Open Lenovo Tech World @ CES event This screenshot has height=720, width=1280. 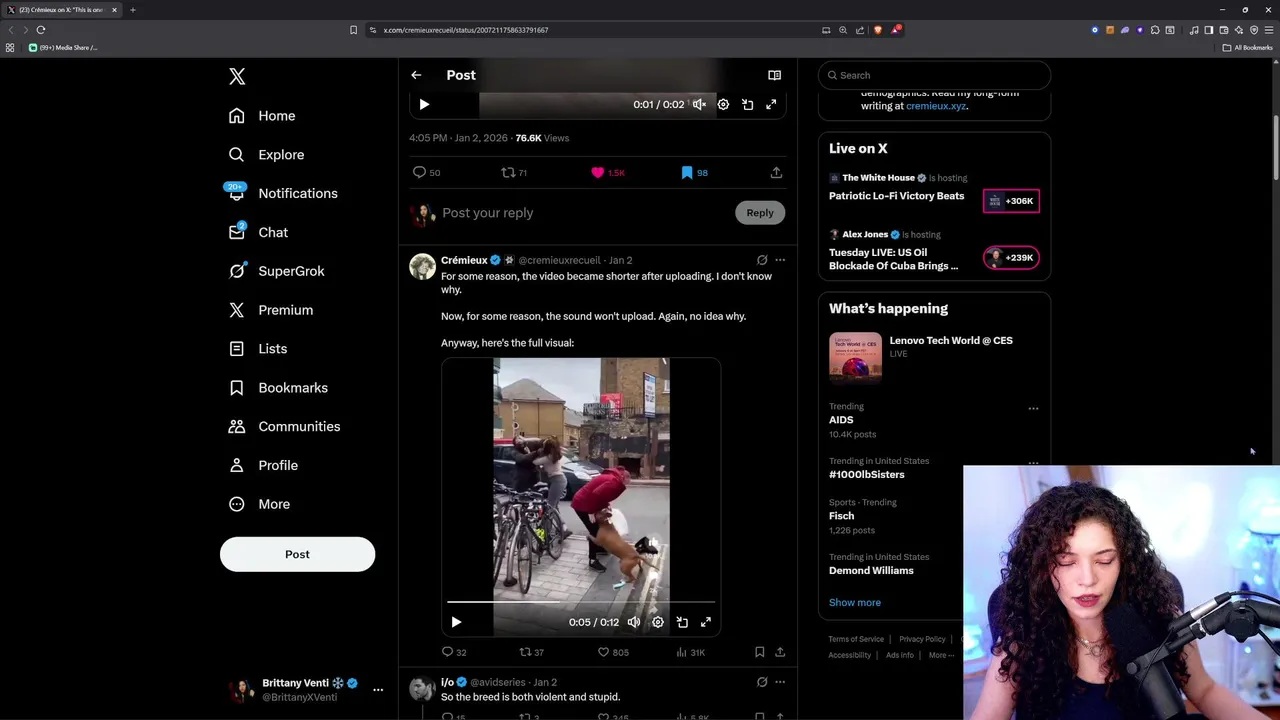point(934,357)
